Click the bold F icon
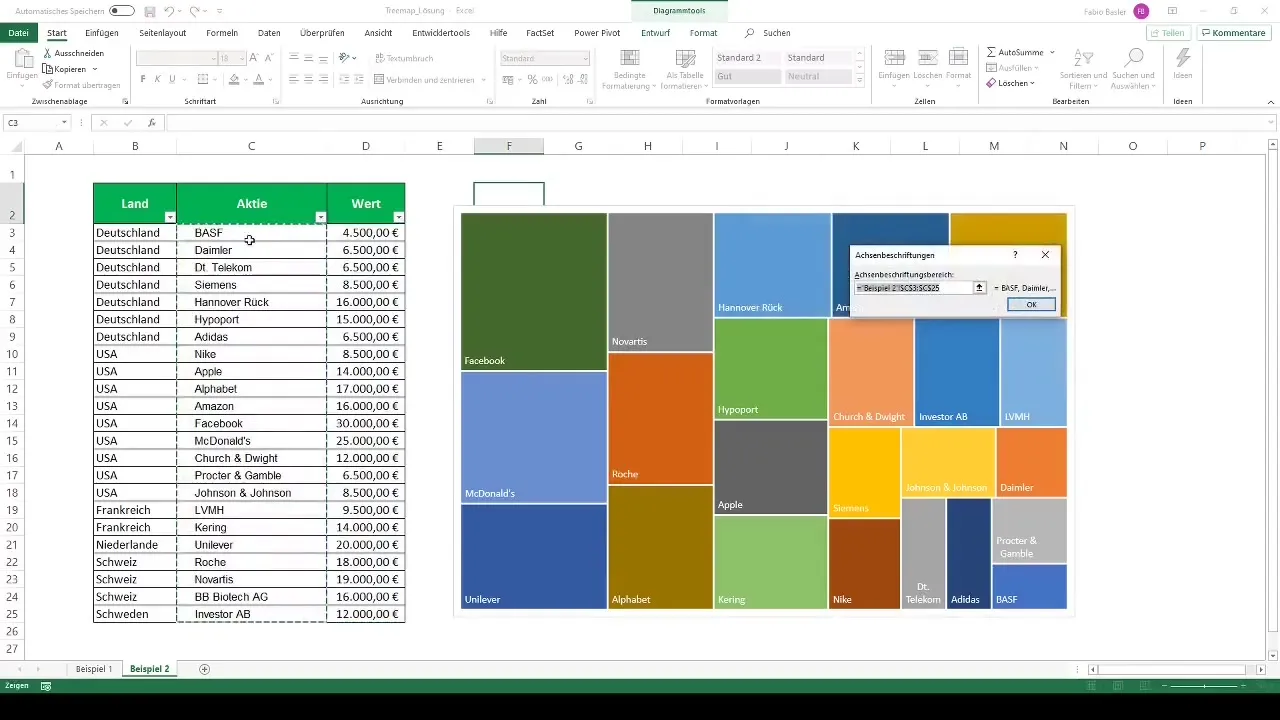The image size is (1280, 720). [143, 79]
